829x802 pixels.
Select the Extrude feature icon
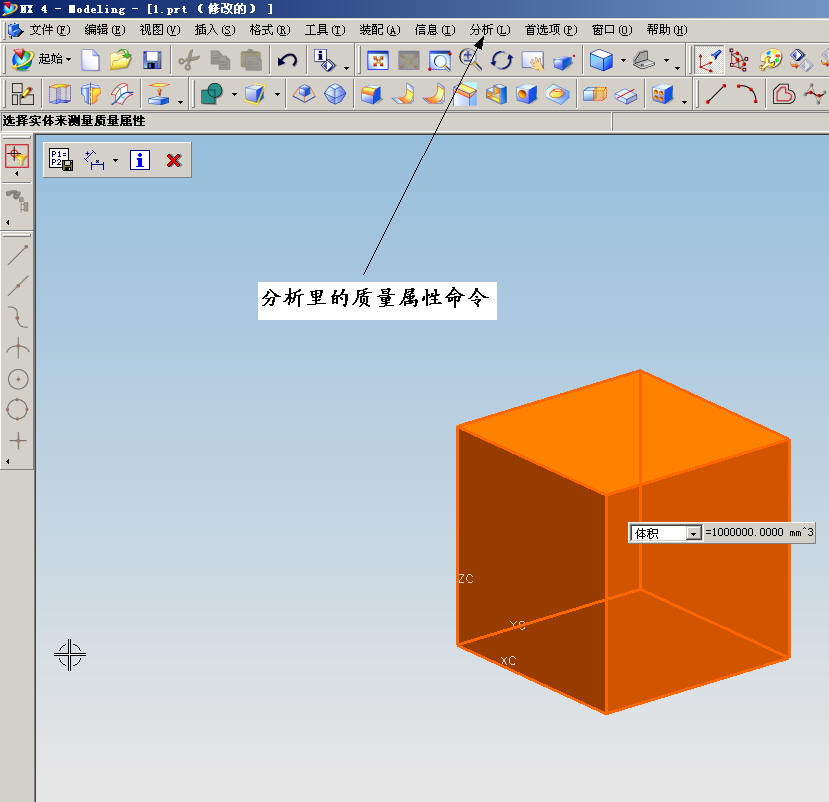tap(60, 95)
